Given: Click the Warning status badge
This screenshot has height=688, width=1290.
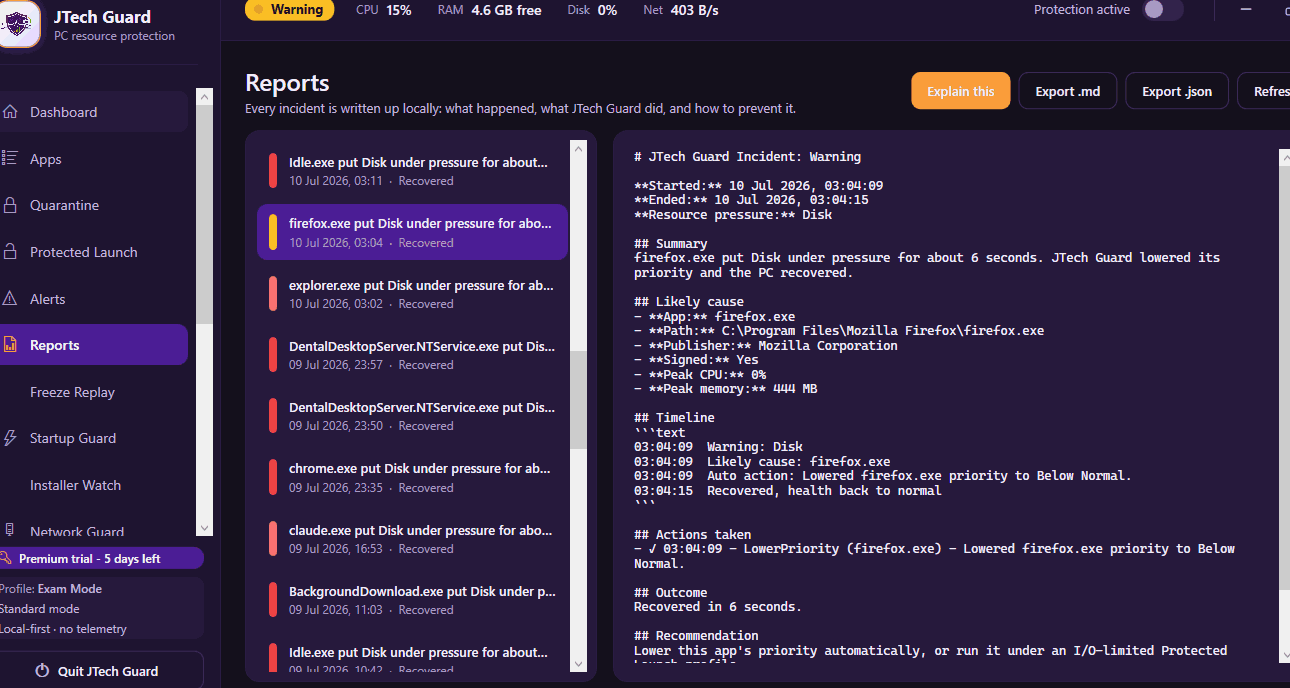Looking at the screenshot, I should (x=289, y=10).
